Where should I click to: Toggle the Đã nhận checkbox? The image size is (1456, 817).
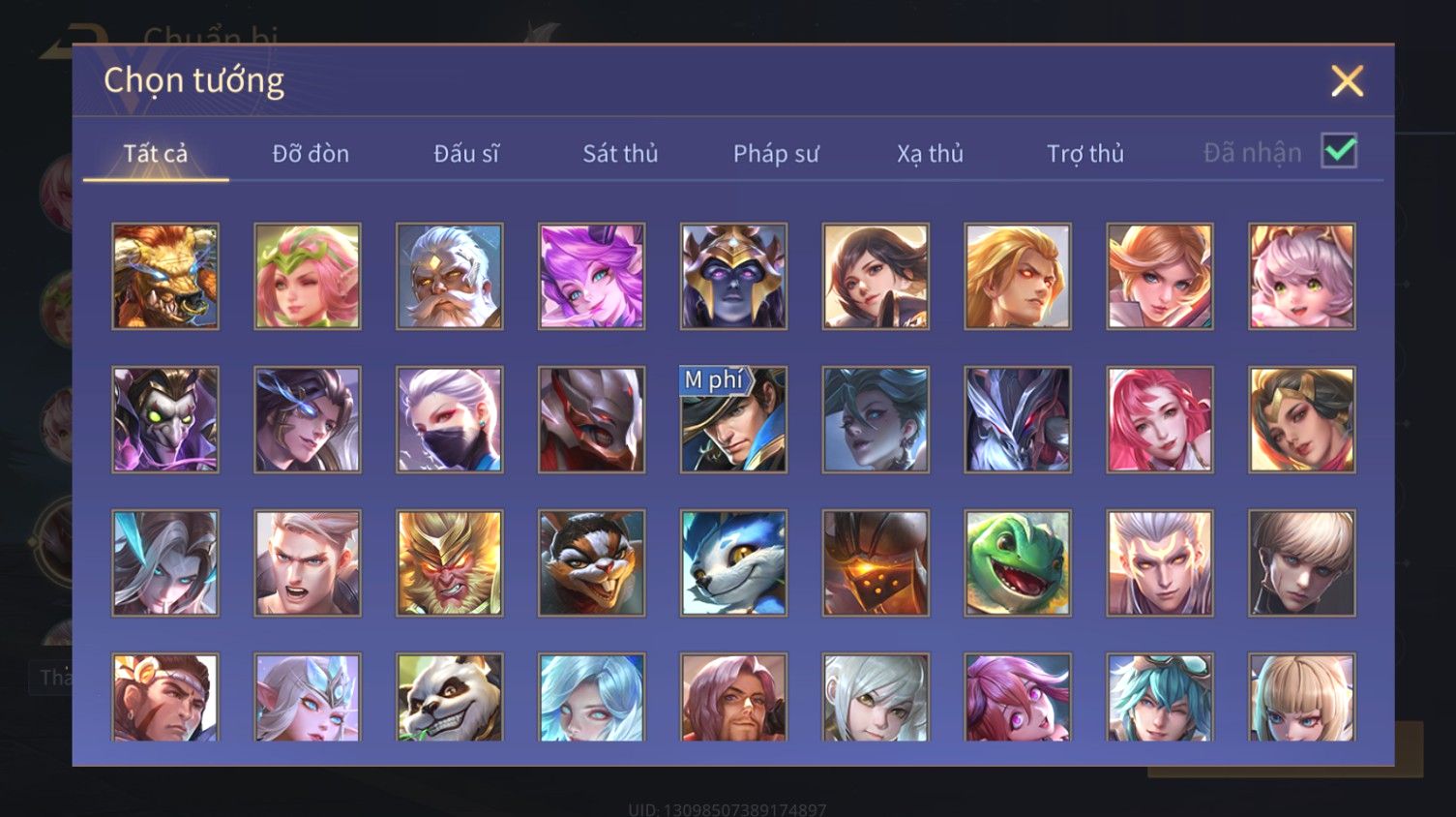(x=1339, y=151)
